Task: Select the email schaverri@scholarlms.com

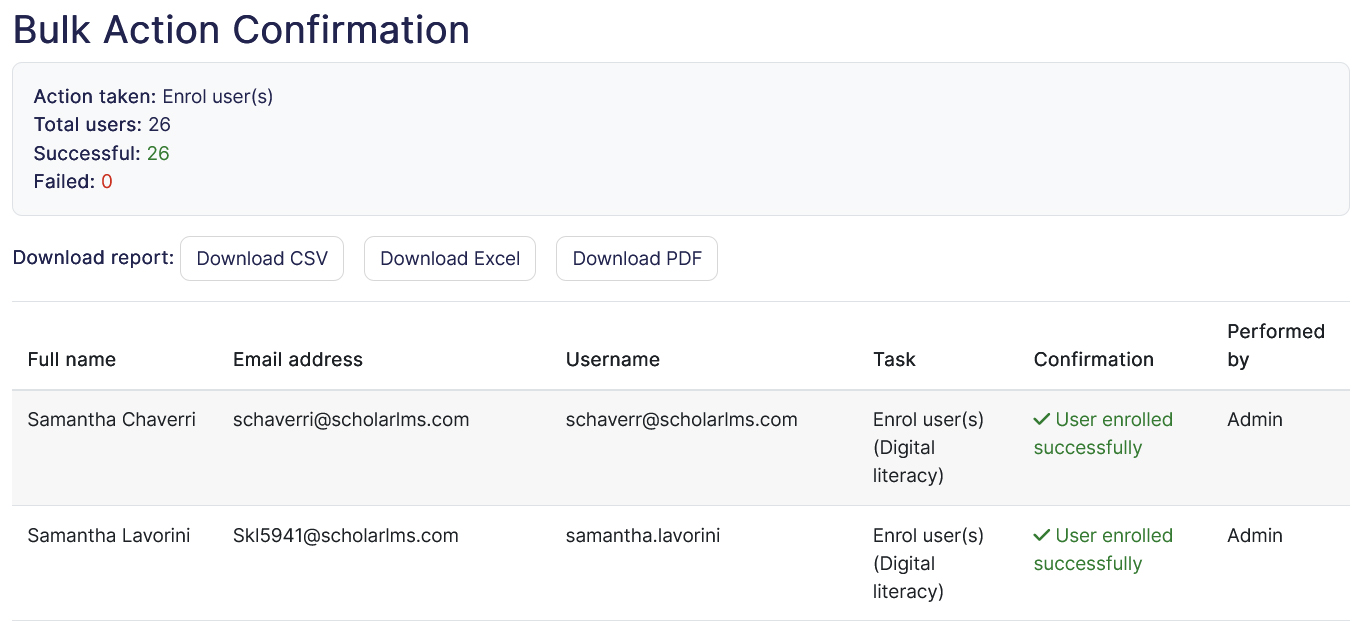Action: click(x=351, y=419)
